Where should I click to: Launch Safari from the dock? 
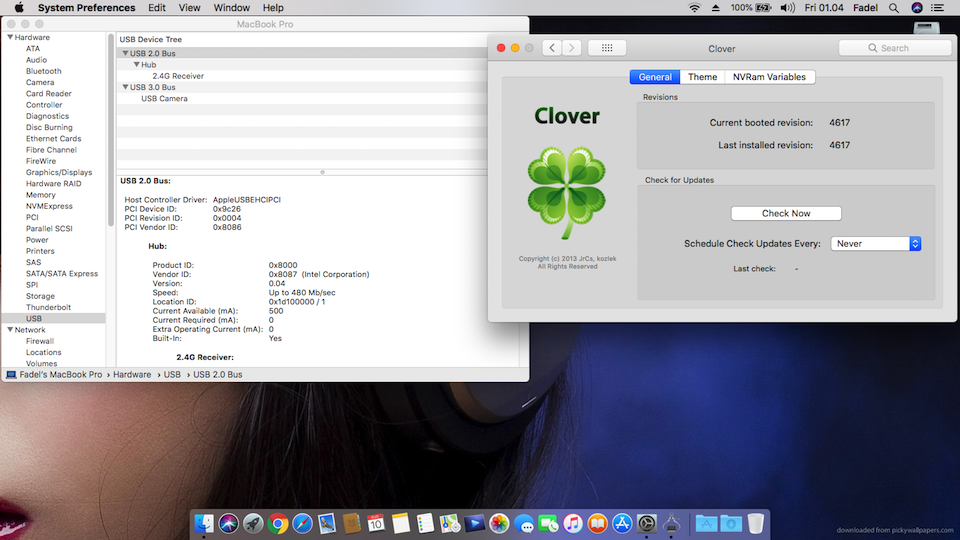(x=302, y=523)
